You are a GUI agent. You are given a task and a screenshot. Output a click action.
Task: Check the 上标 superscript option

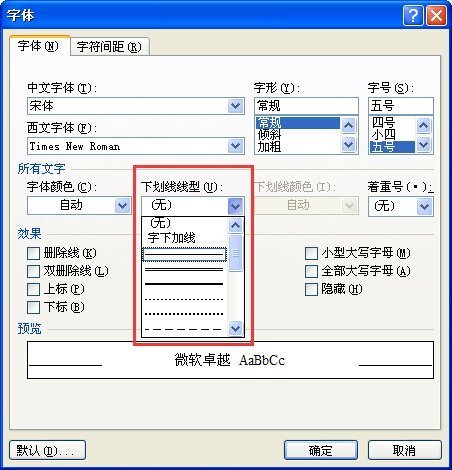33,289
